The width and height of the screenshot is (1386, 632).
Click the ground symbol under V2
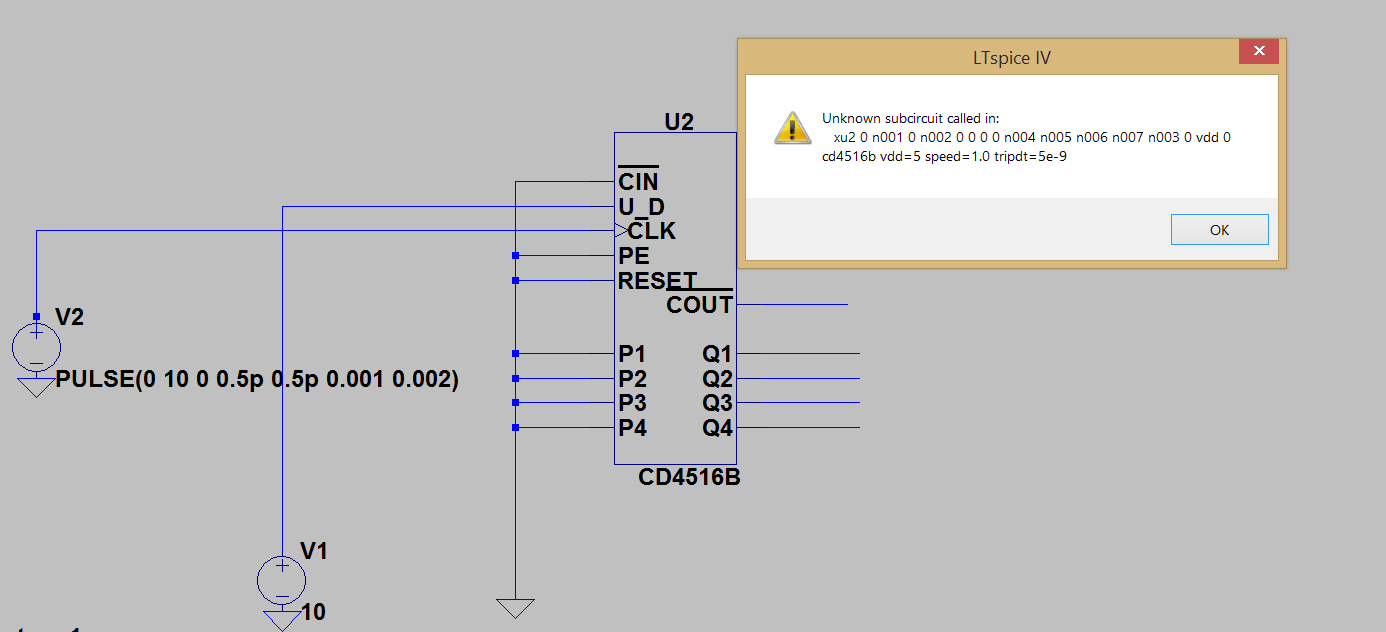(36, 388)
